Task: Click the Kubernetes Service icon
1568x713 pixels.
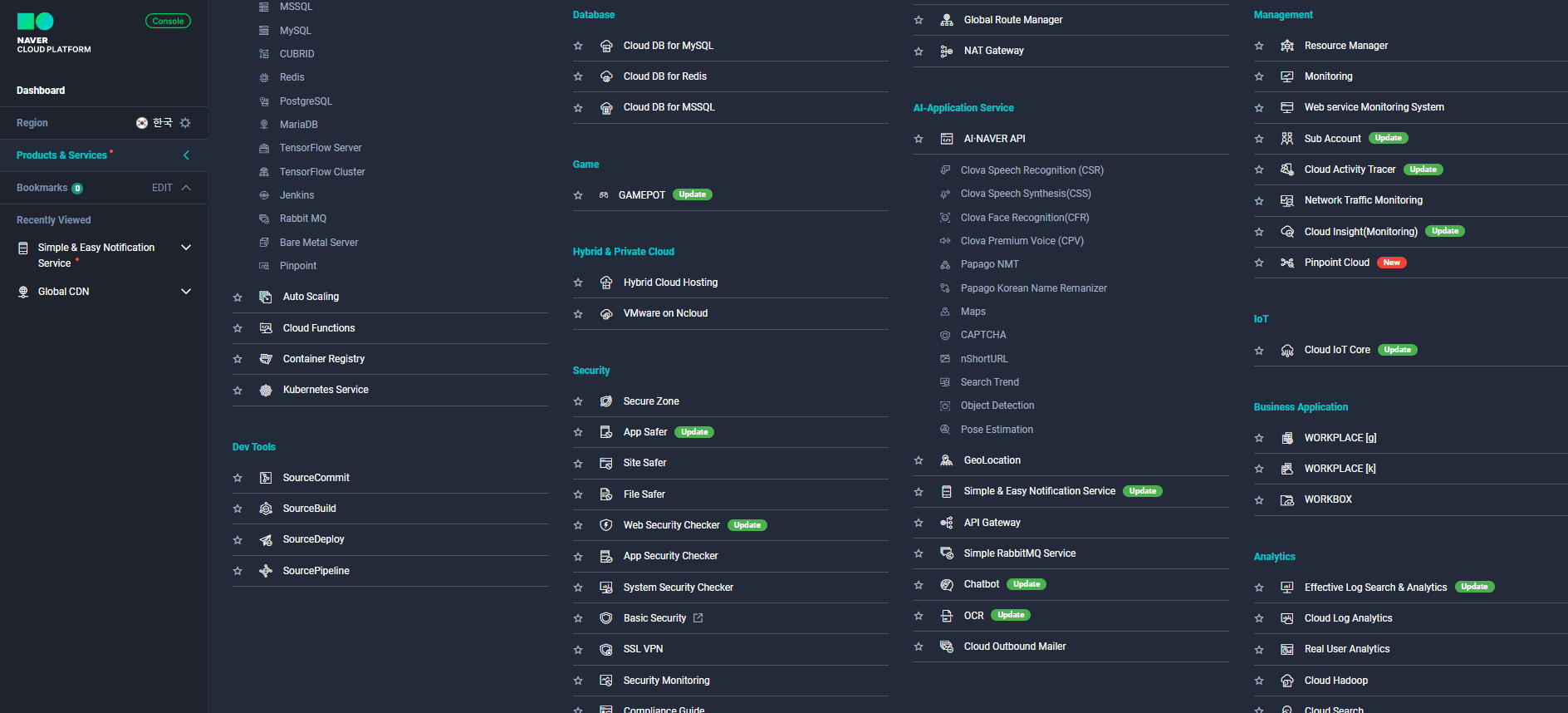Action: coord(266,390)
